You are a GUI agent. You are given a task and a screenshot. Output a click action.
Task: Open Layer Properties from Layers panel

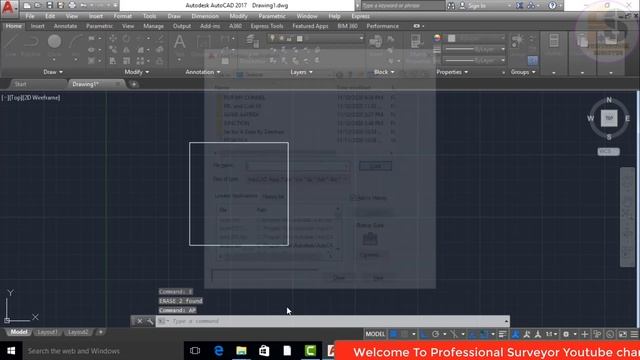252,42
